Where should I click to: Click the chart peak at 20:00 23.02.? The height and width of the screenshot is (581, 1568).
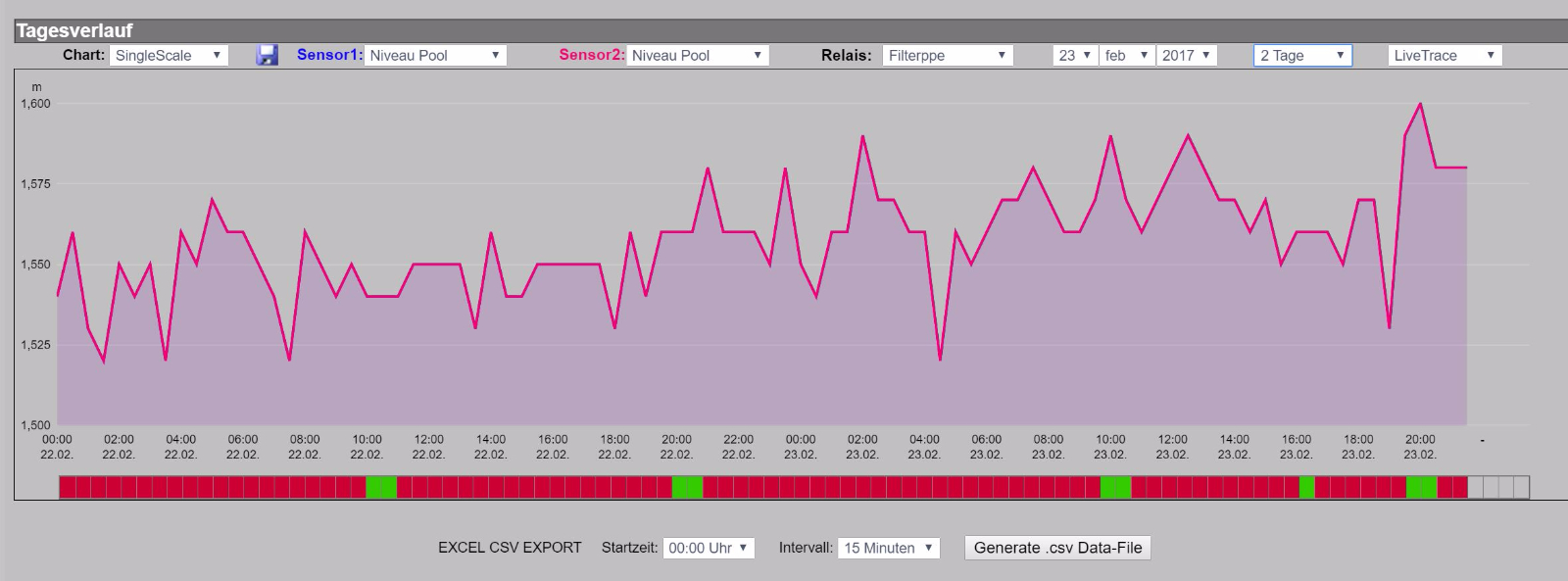coord(1420,104)
